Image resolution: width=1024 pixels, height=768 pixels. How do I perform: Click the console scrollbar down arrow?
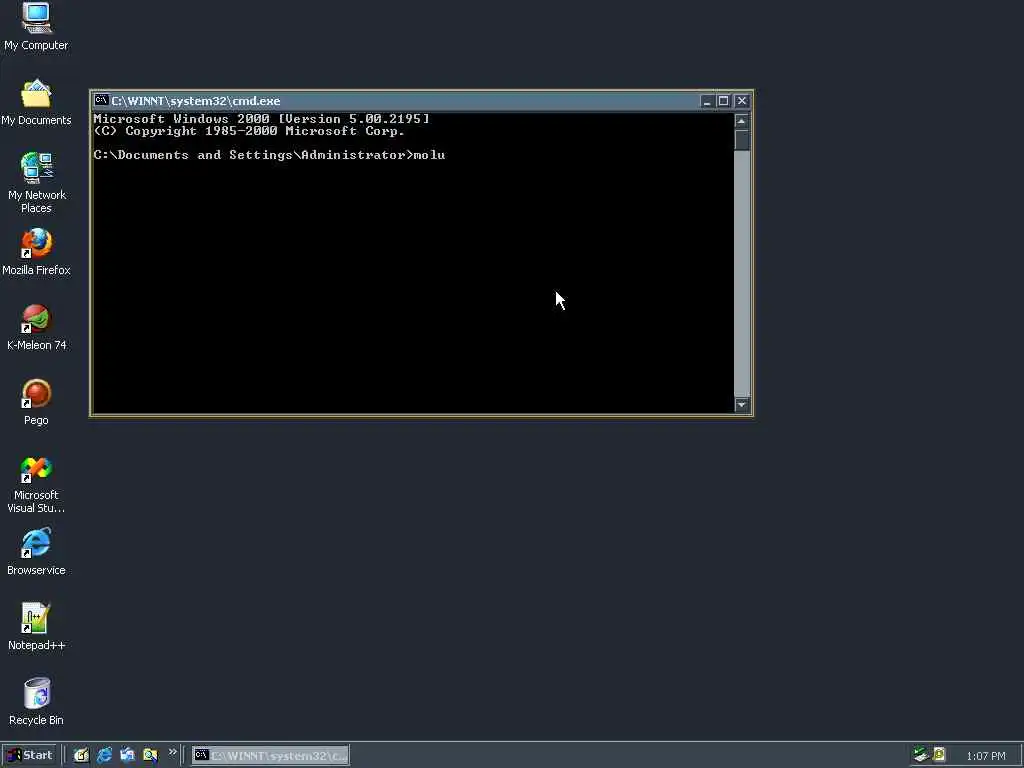click(x=741, y=405)
